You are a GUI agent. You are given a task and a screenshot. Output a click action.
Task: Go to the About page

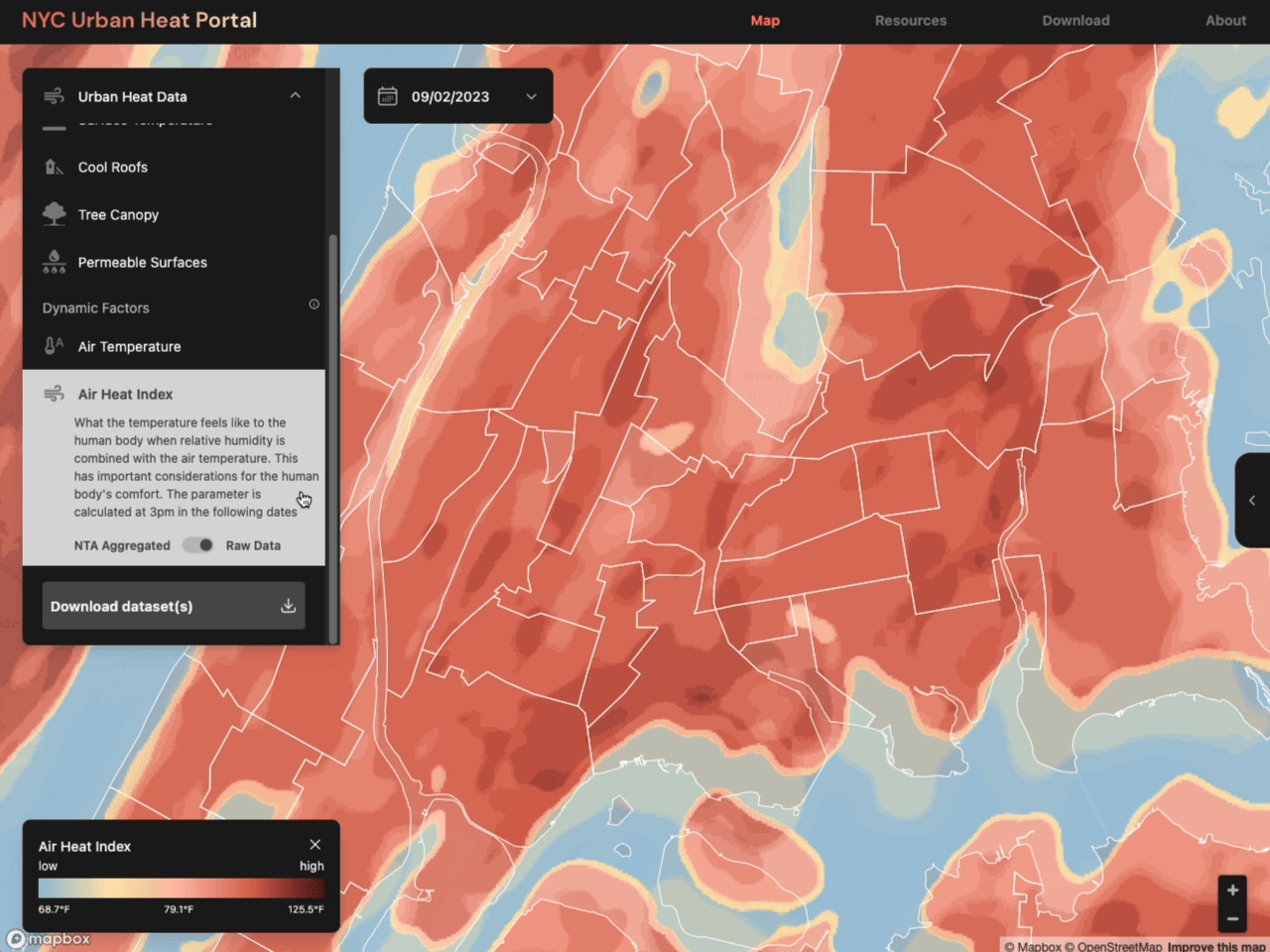pyautogui.click(x=1225, y=21)
